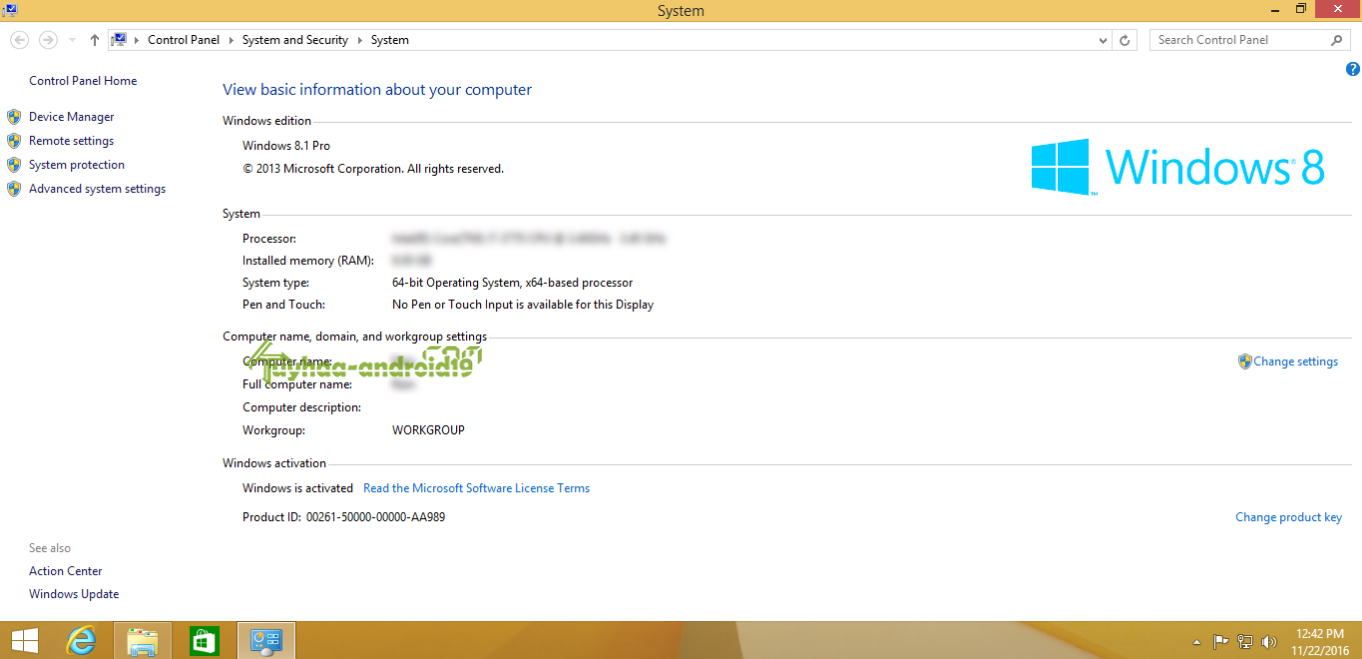Screen dimensions: 1362x659
Task: Click the volume speaker tray icon
Action: [1269, 642]
